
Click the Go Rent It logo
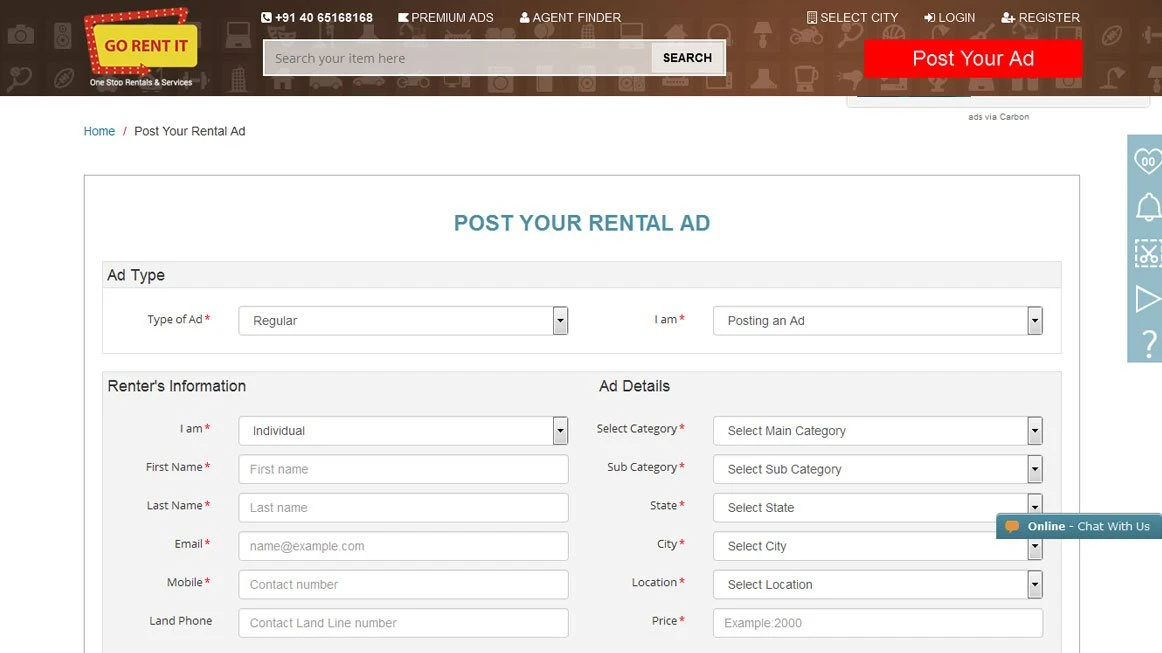coord(141,48)
